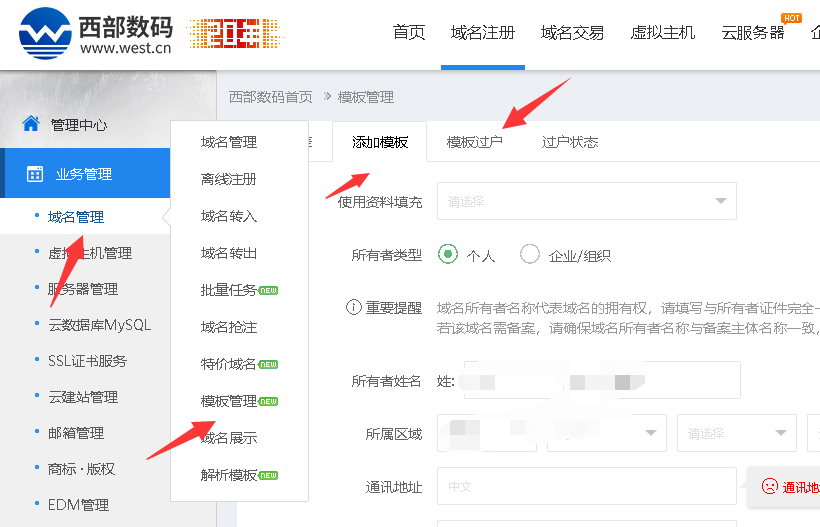Switch to the 过户状态 tab
Viewport: 820px width, 527px height.
point(570,142)
